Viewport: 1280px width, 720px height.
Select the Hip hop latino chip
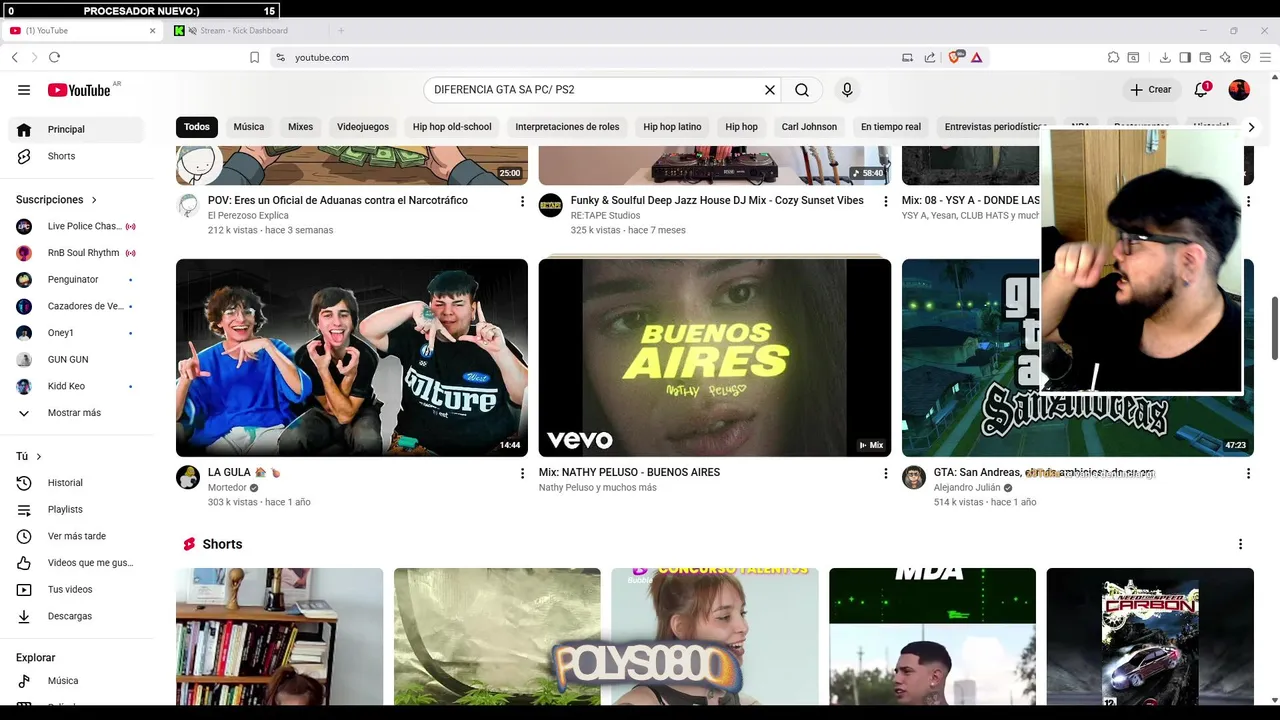(672, 127)
